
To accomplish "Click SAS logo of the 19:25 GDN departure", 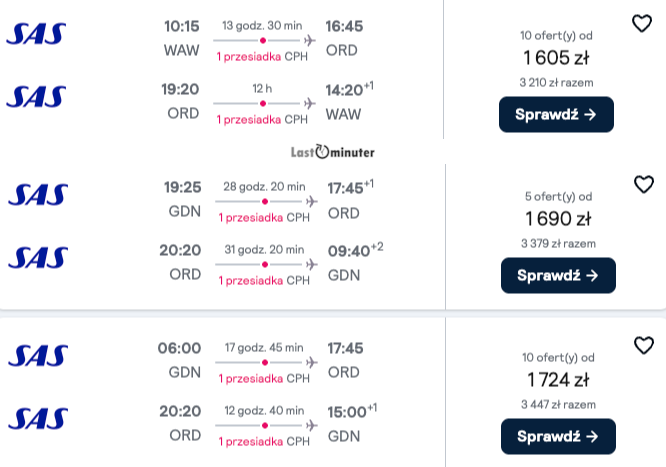I will [x=38, y=195].
